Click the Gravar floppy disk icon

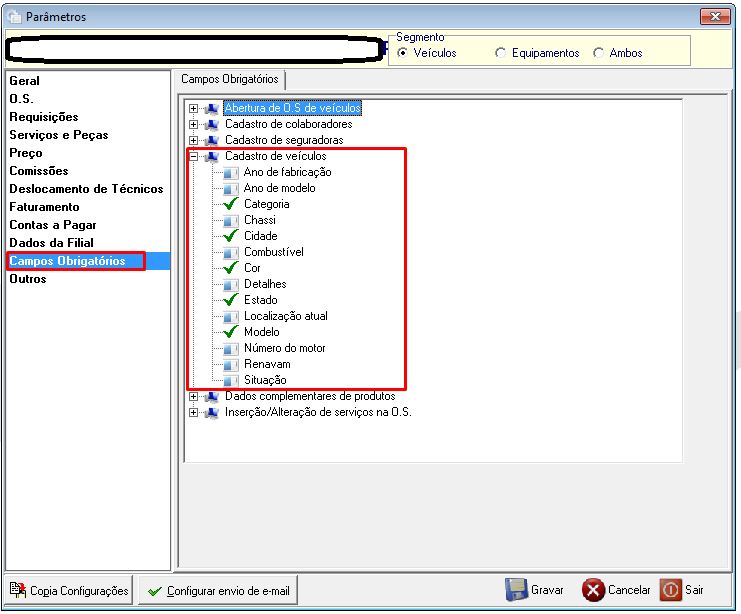click(516, 589)
